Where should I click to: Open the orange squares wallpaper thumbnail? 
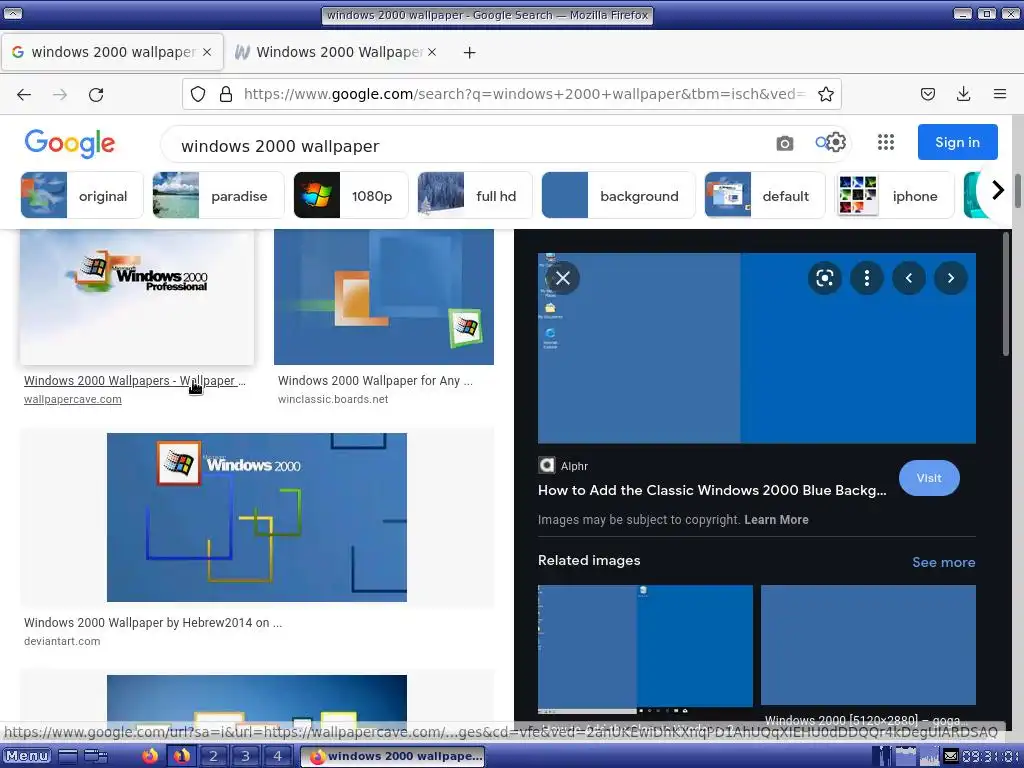(384, 296)
